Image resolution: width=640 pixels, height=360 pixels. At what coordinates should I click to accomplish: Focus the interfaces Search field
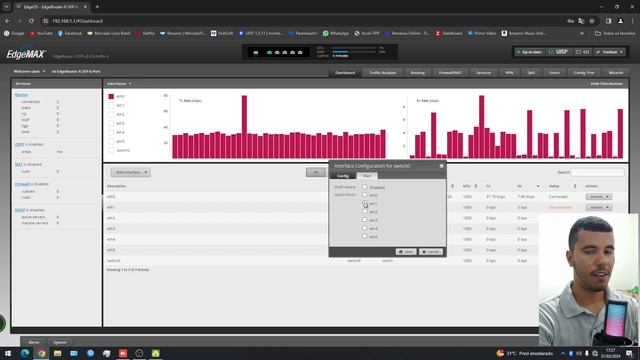tap(598, 172)
